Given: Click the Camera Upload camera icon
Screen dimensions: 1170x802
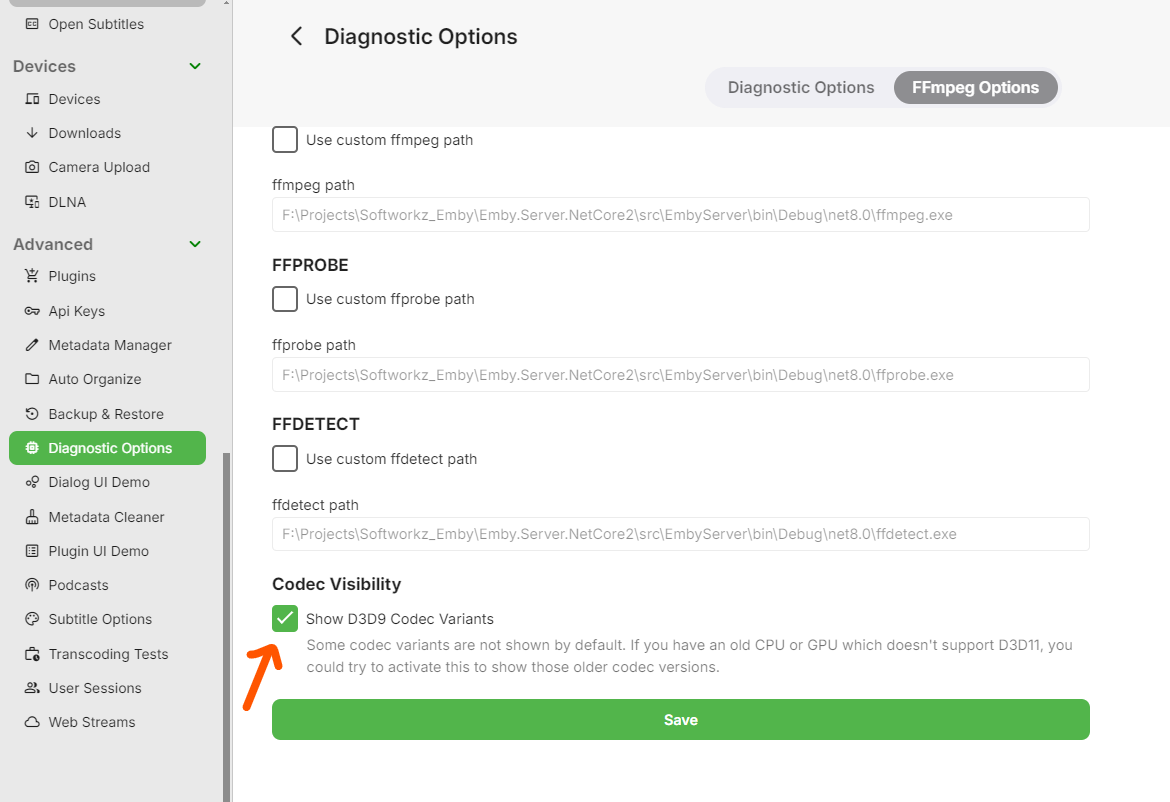Looking at the screenshot, I should coord(32,167).
